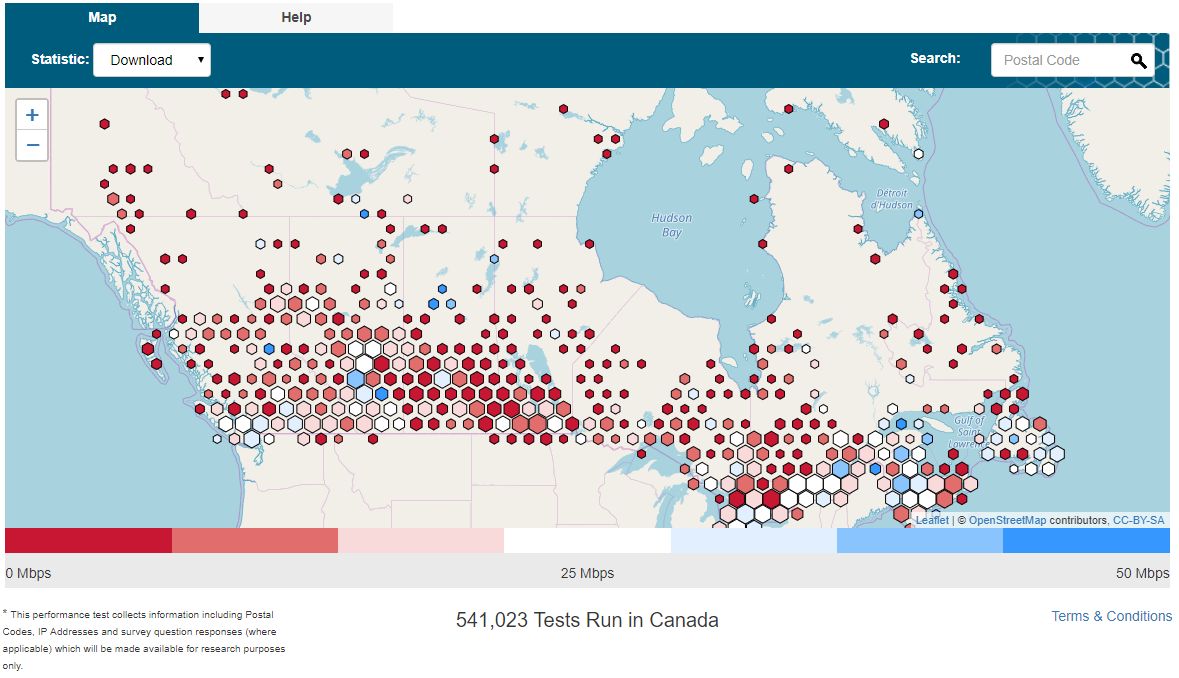Click the Hudson Bay label on map
This screenshot has height=678, width=1179.
pos(671,225)
